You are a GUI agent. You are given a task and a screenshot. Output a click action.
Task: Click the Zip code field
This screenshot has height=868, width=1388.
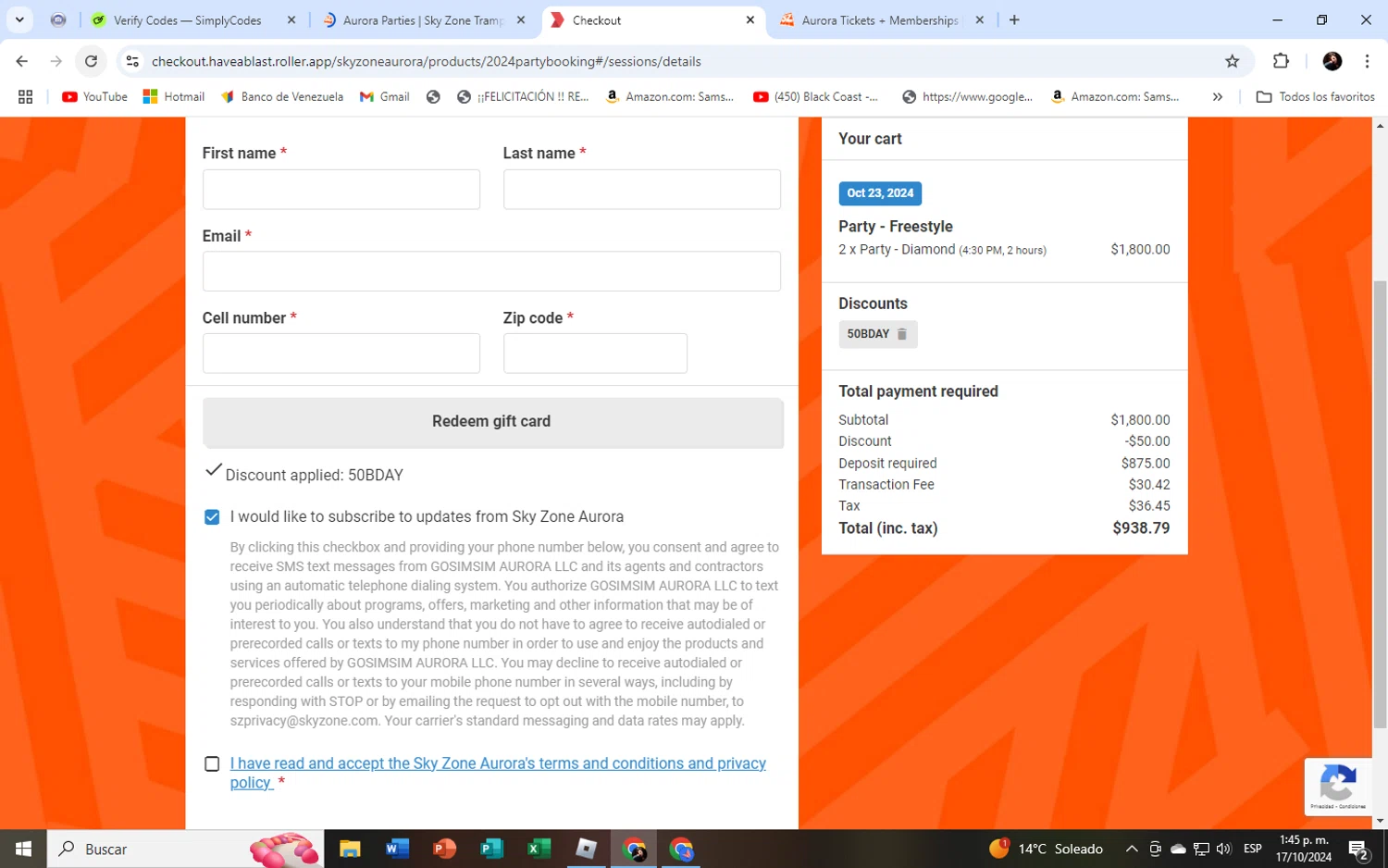click(x=595, y=353)
